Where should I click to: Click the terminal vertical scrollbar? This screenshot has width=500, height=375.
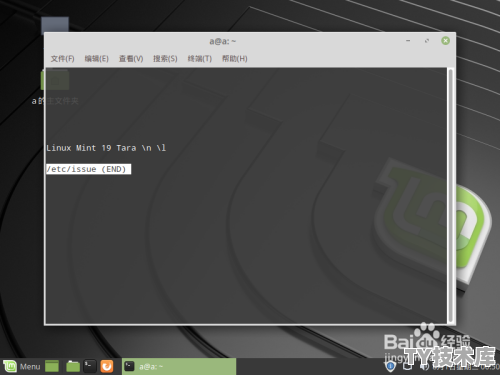tap(450, 196)
